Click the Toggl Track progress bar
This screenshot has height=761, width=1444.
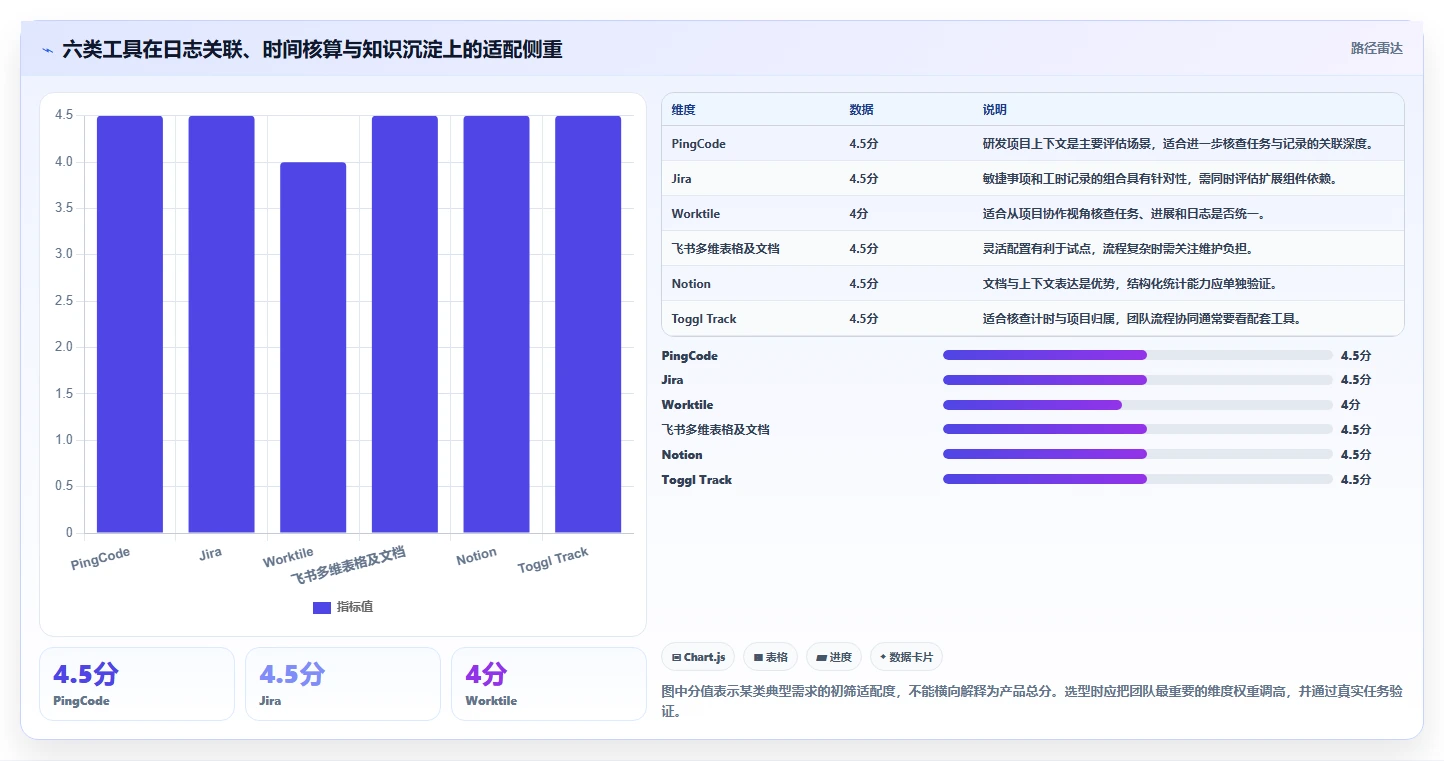click(x=1137, y=479)
